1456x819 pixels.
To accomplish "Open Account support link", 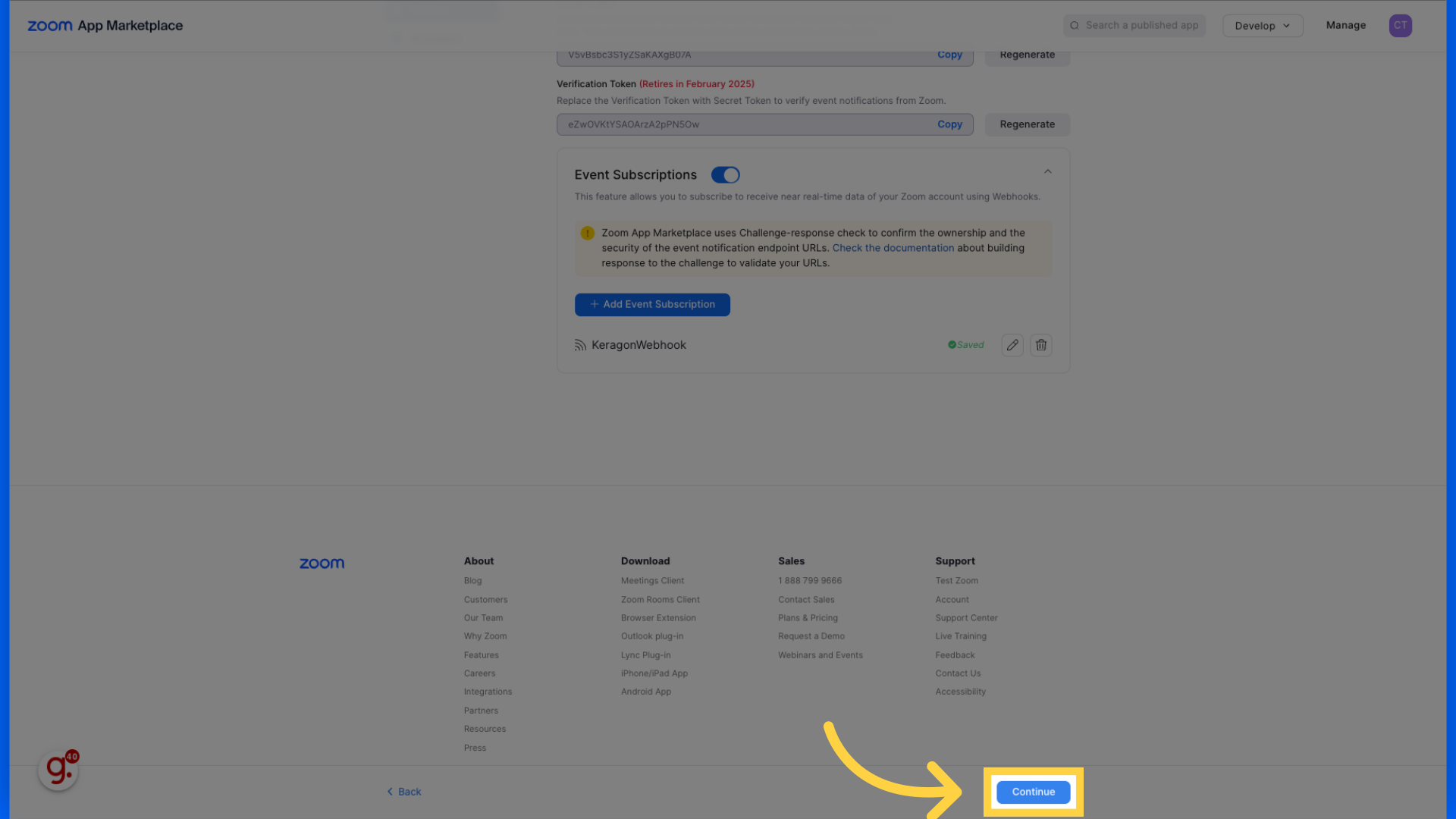I will click(952, 600).
